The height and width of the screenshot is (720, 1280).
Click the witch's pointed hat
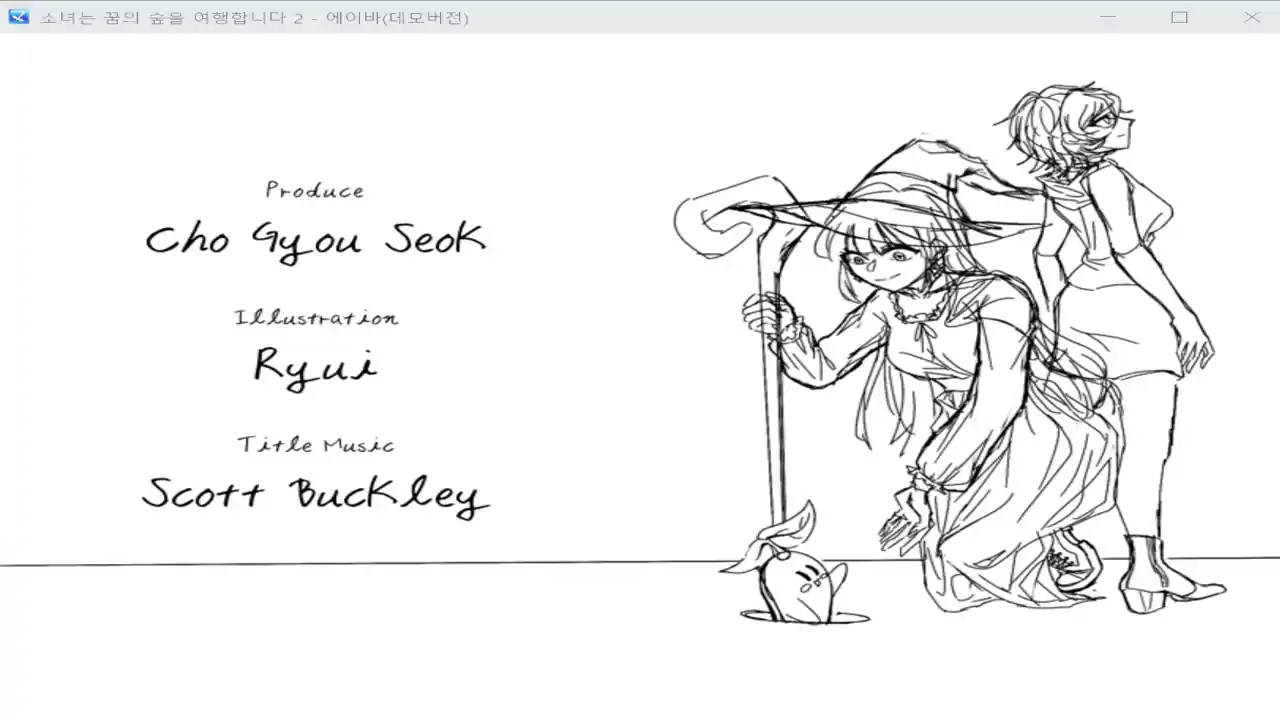900,190
